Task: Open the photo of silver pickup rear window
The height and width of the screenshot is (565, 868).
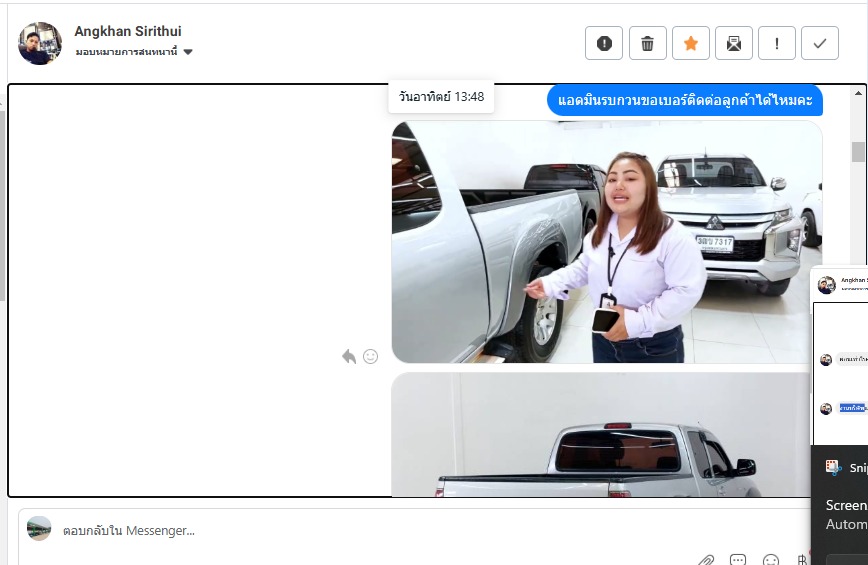Action: [601, 434]
